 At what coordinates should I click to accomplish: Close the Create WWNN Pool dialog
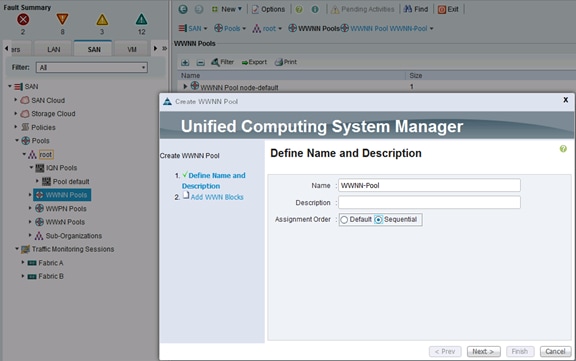566,100
